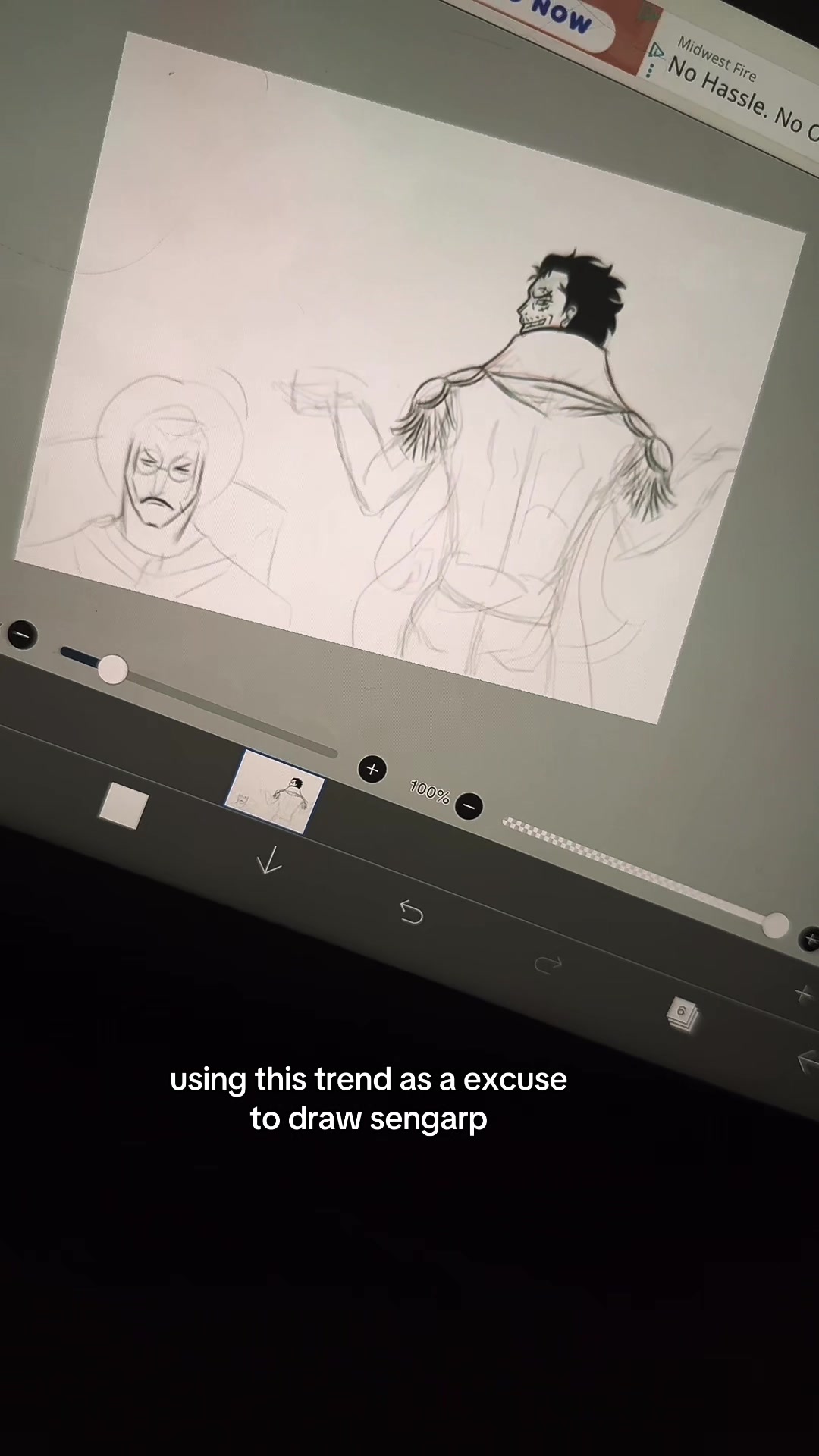Click the 100% opacity value

point(430,792)
